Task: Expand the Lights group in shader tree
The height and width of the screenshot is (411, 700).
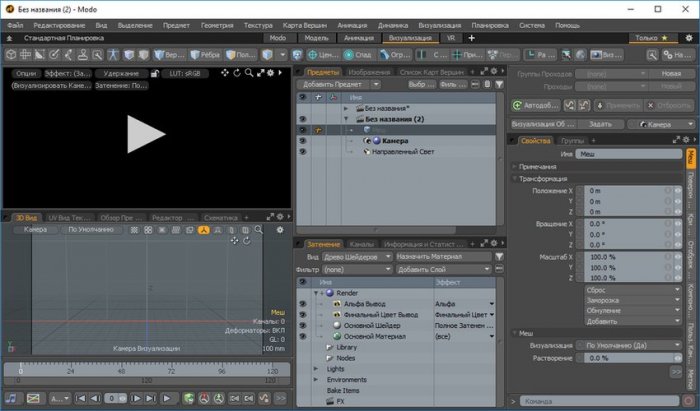Action: click(x=318, y=368)
